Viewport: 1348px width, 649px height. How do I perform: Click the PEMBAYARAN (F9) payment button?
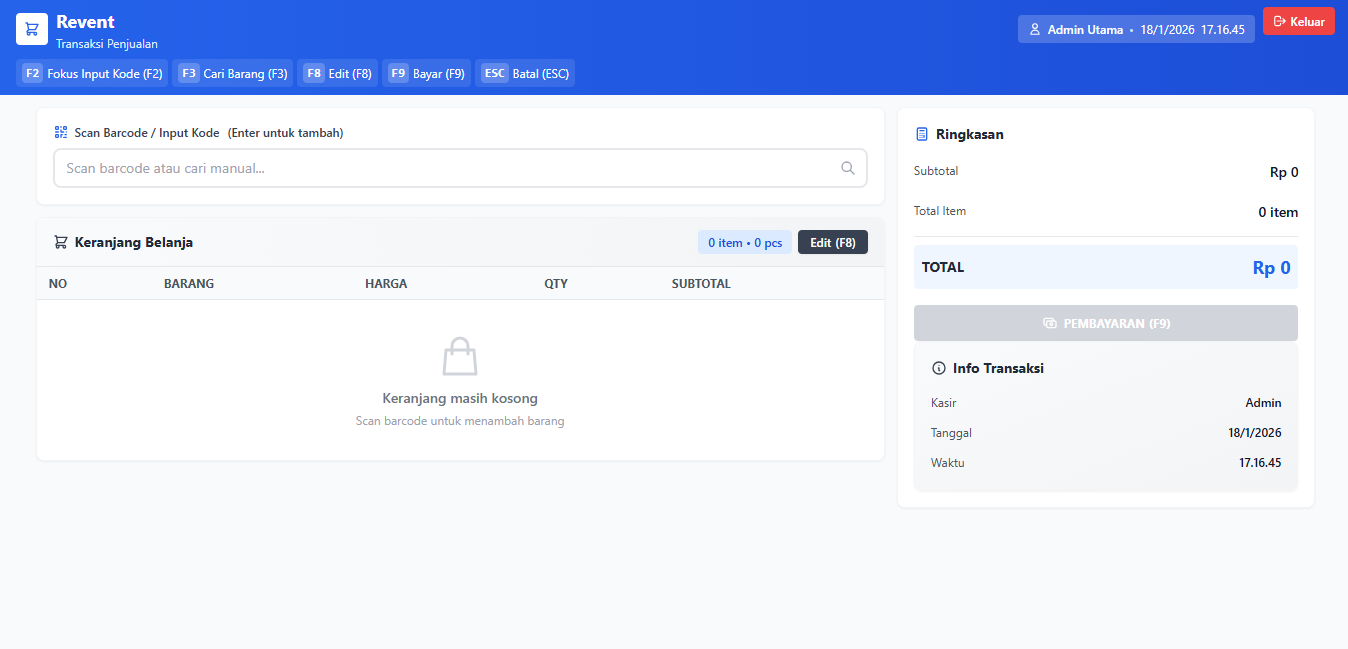click(1105, 323)
